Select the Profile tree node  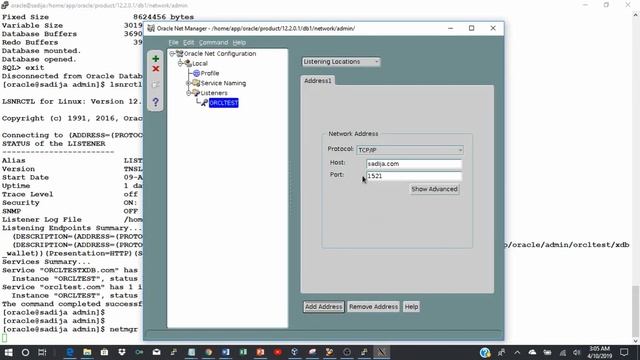pos(210,73)
